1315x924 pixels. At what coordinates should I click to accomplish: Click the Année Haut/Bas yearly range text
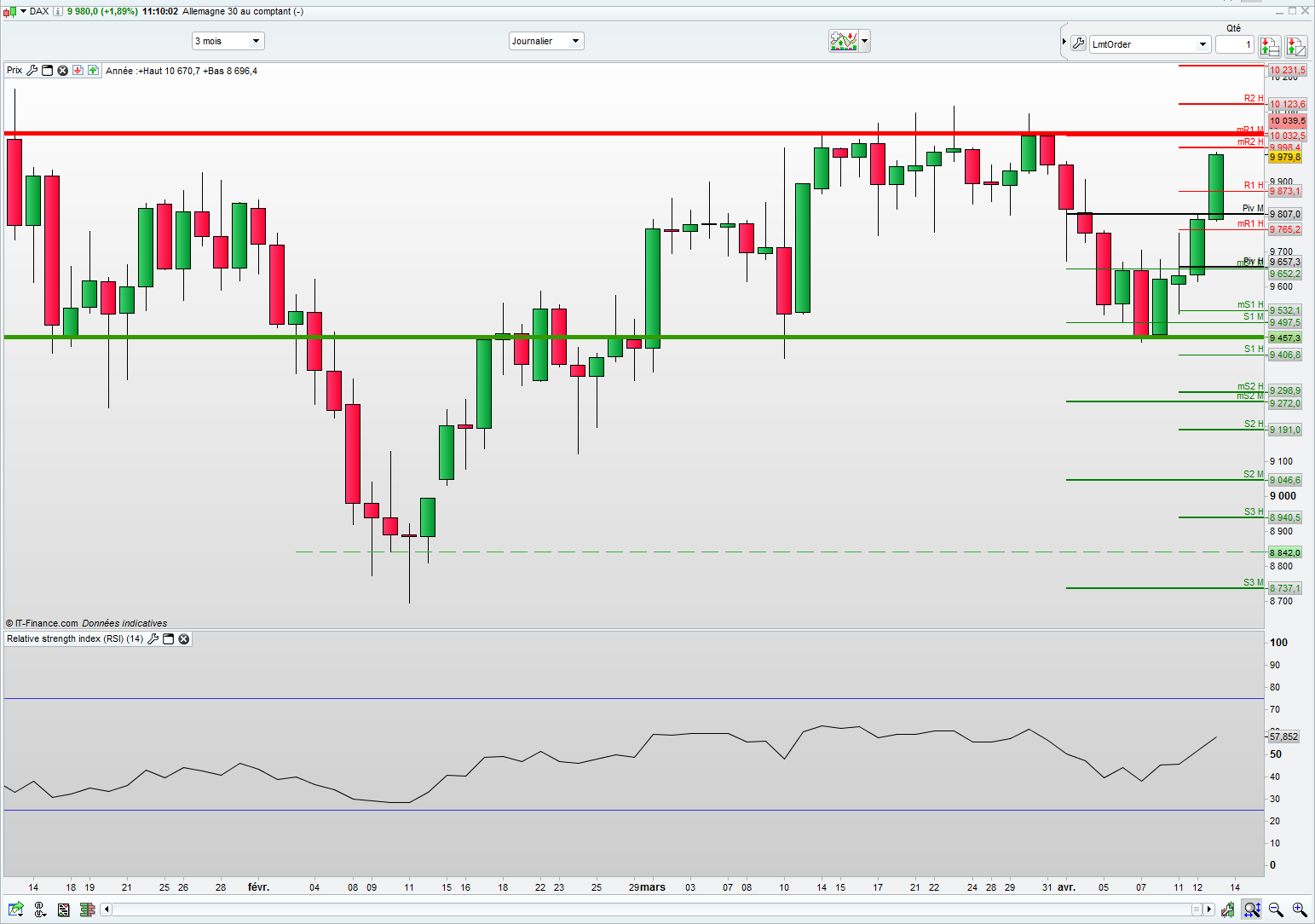tap(182, 71)
